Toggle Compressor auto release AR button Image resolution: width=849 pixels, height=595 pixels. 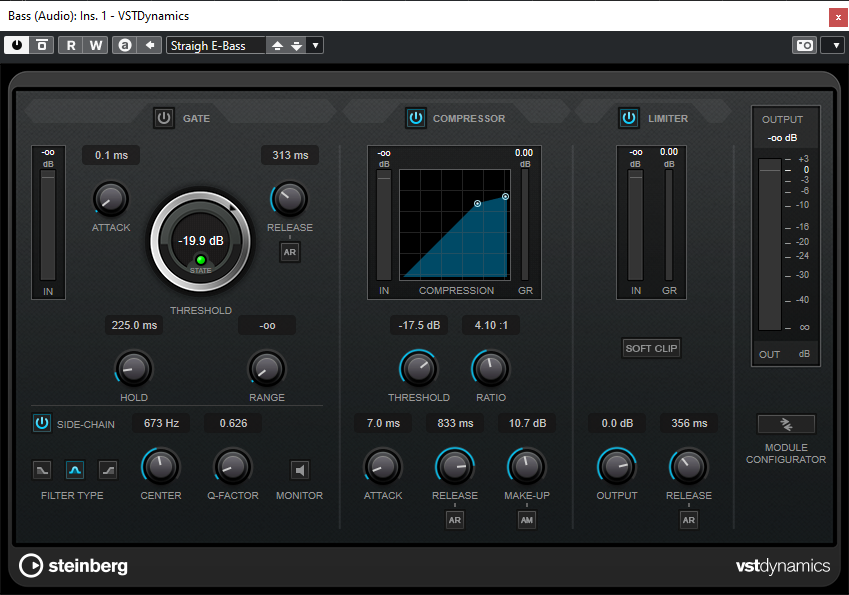[x=455, y=520]
